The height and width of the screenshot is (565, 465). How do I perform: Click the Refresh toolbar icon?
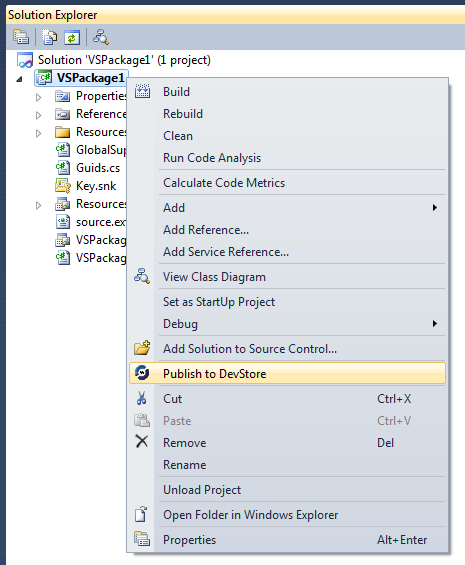[x=72, y=37]
